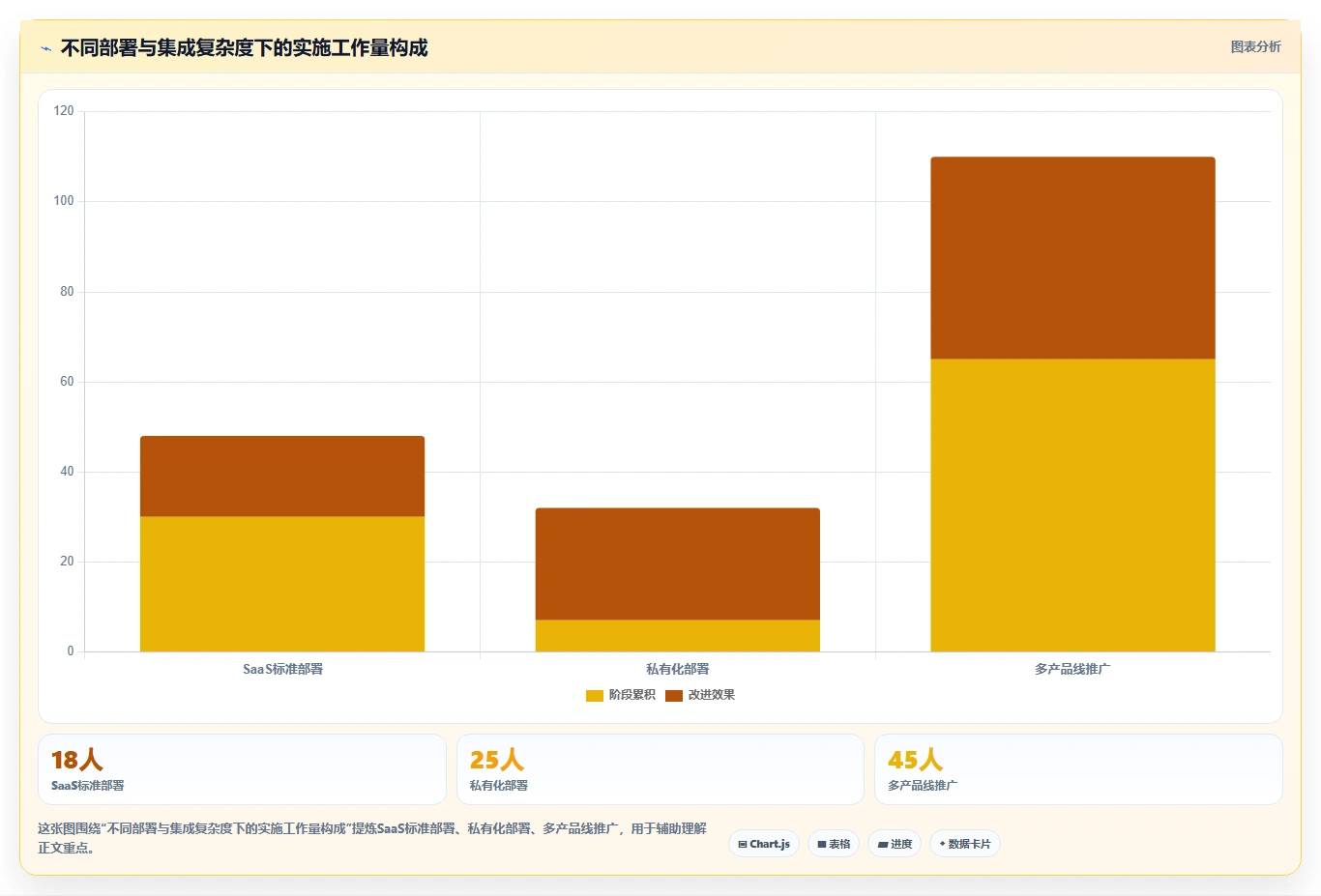Screen dimensions: 1321x896
Task: Click the Chart.js tag
Action: (x=764, y=844)
